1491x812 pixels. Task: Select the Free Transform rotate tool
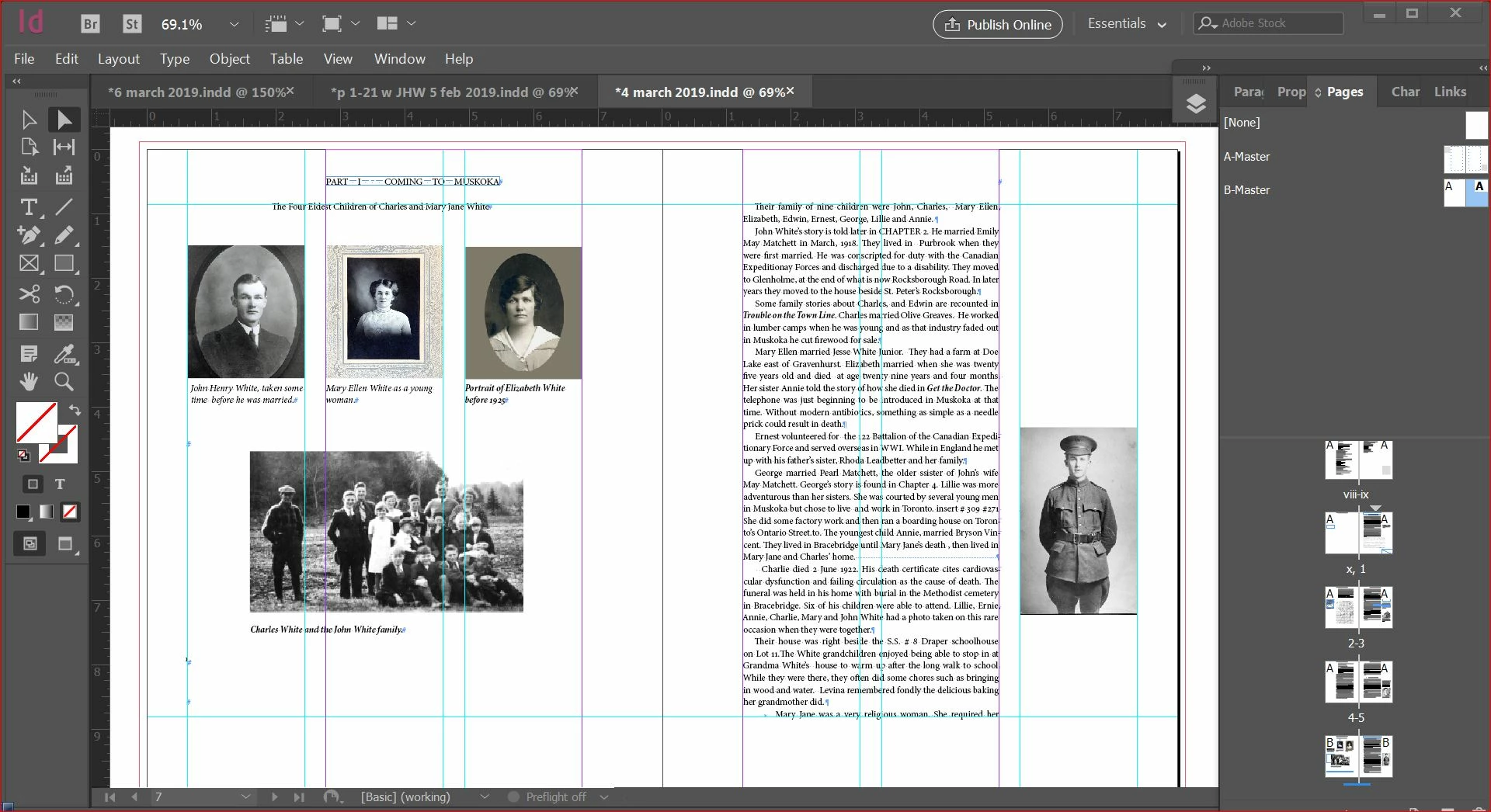64,294
